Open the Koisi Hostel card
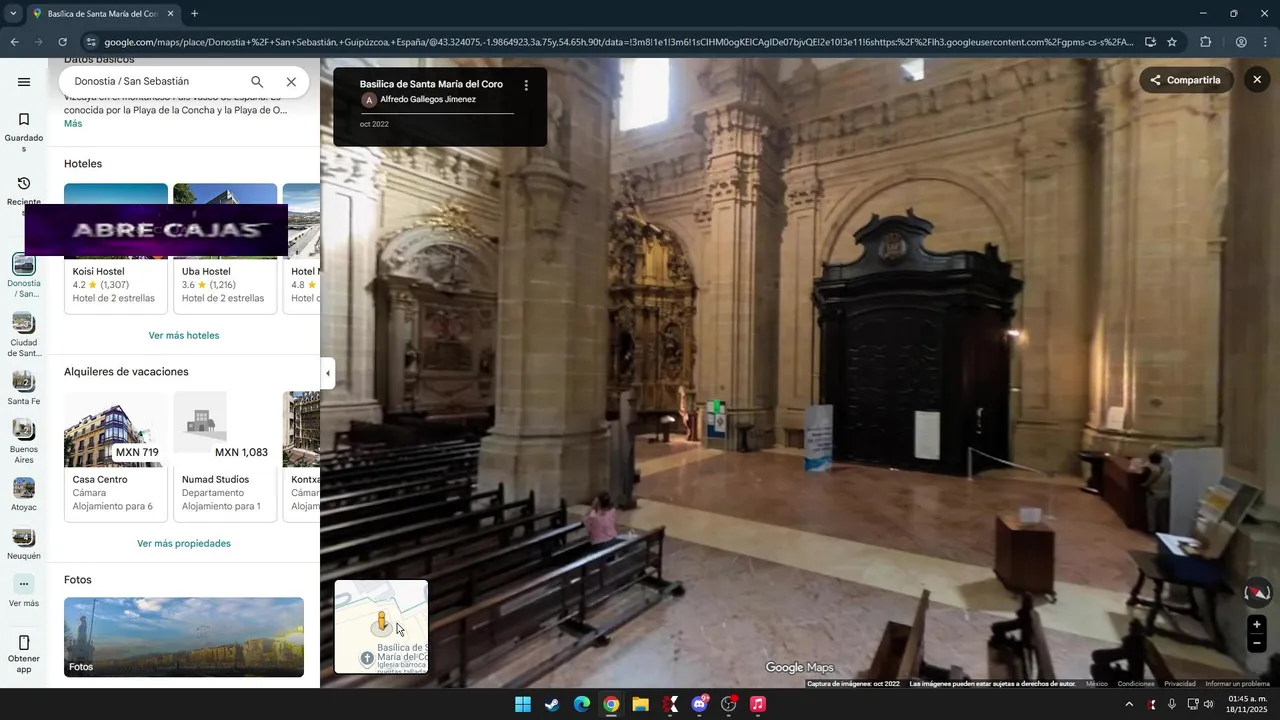The image size is (1280, 720). click(x=116, y=248)
